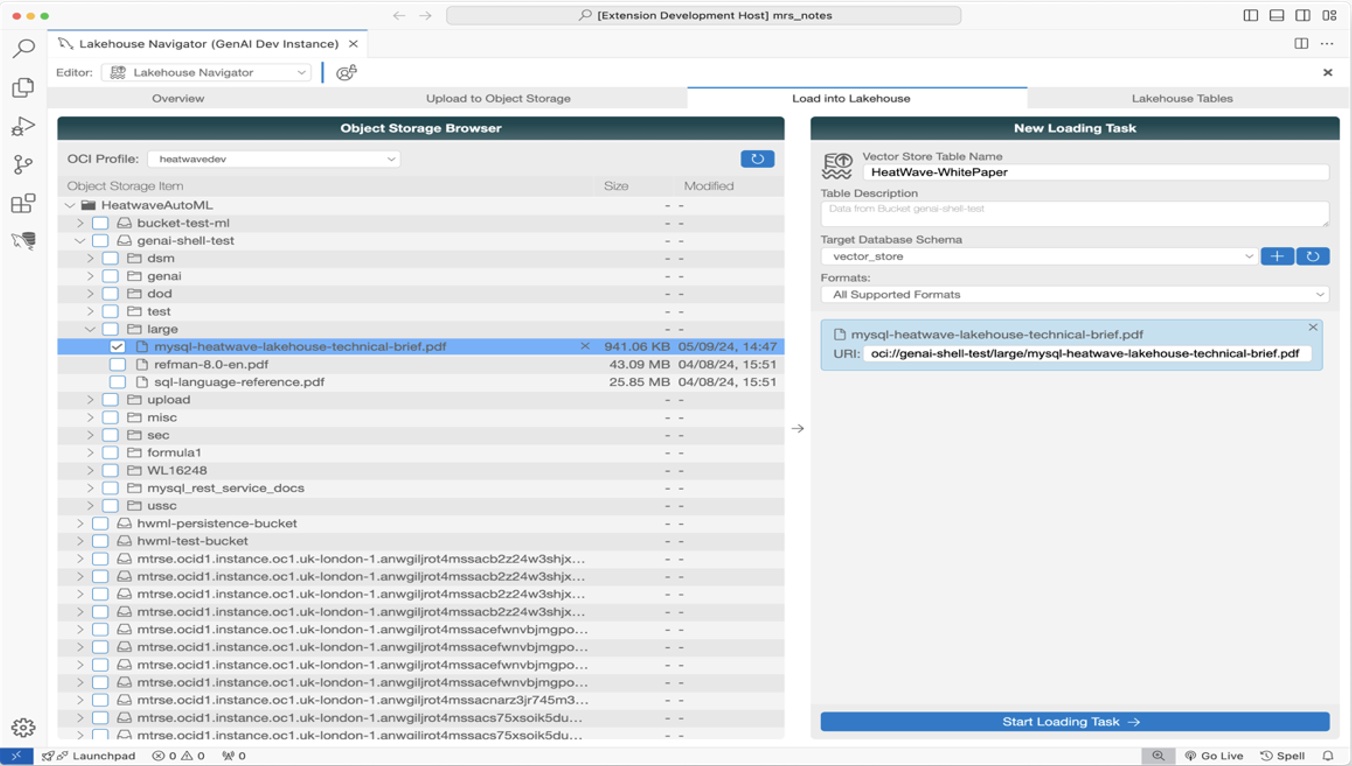Refresh the target database schema list
The width and height of the screenshot is (1352, 766).
pyautogui.click(x=1312, y=256)
